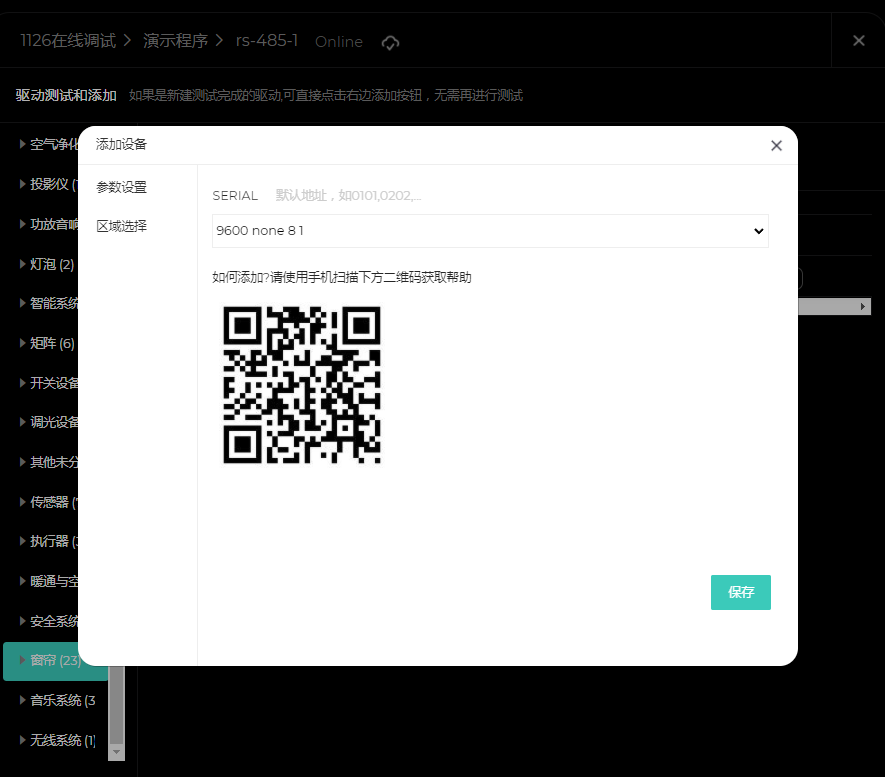Screen dimensions: 885x777
Task: Click the 保存 save button
Action: click(741, 592)
